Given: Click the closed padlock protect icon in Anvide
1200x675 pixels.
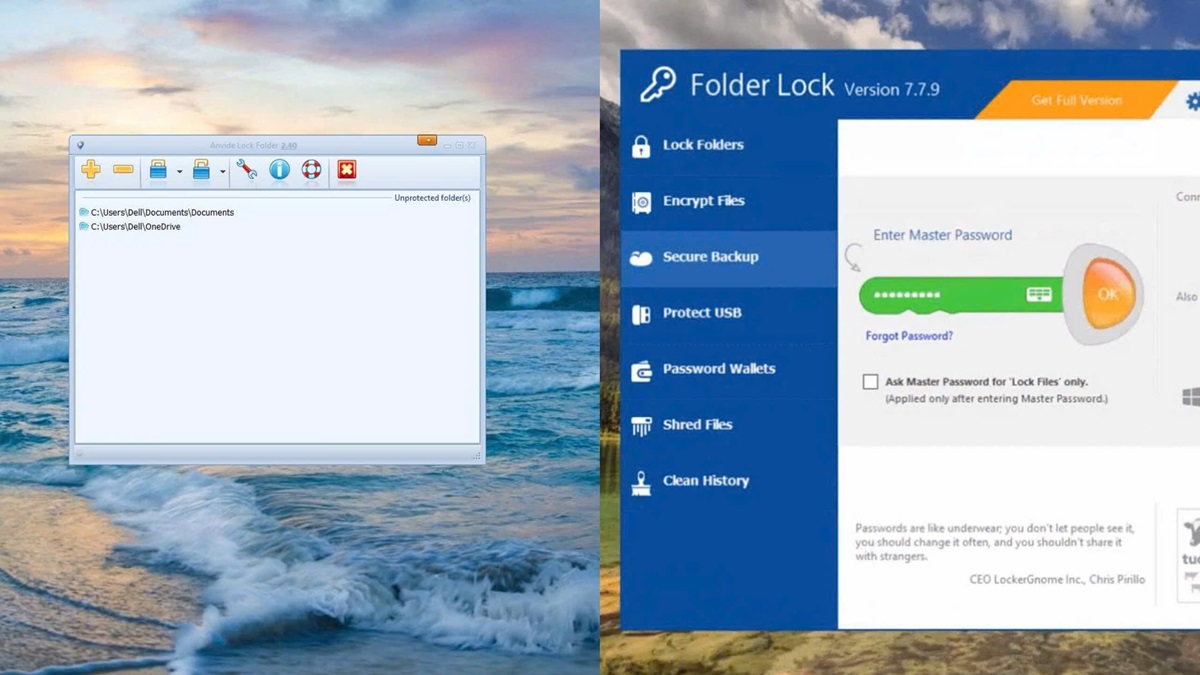Looking at the screenshot, I should pos(158,170).
